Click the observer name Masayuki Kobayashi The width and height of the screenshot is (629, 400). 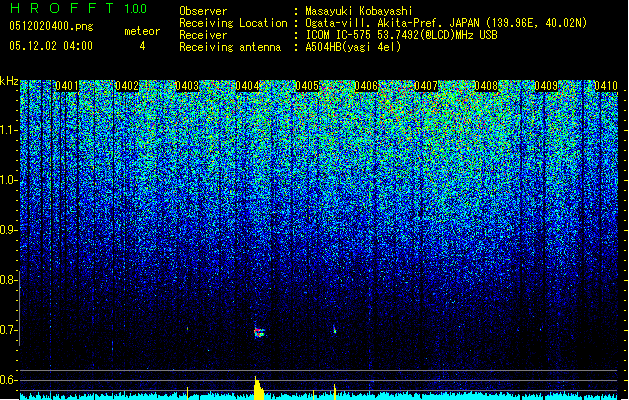(x=359, y=11)
